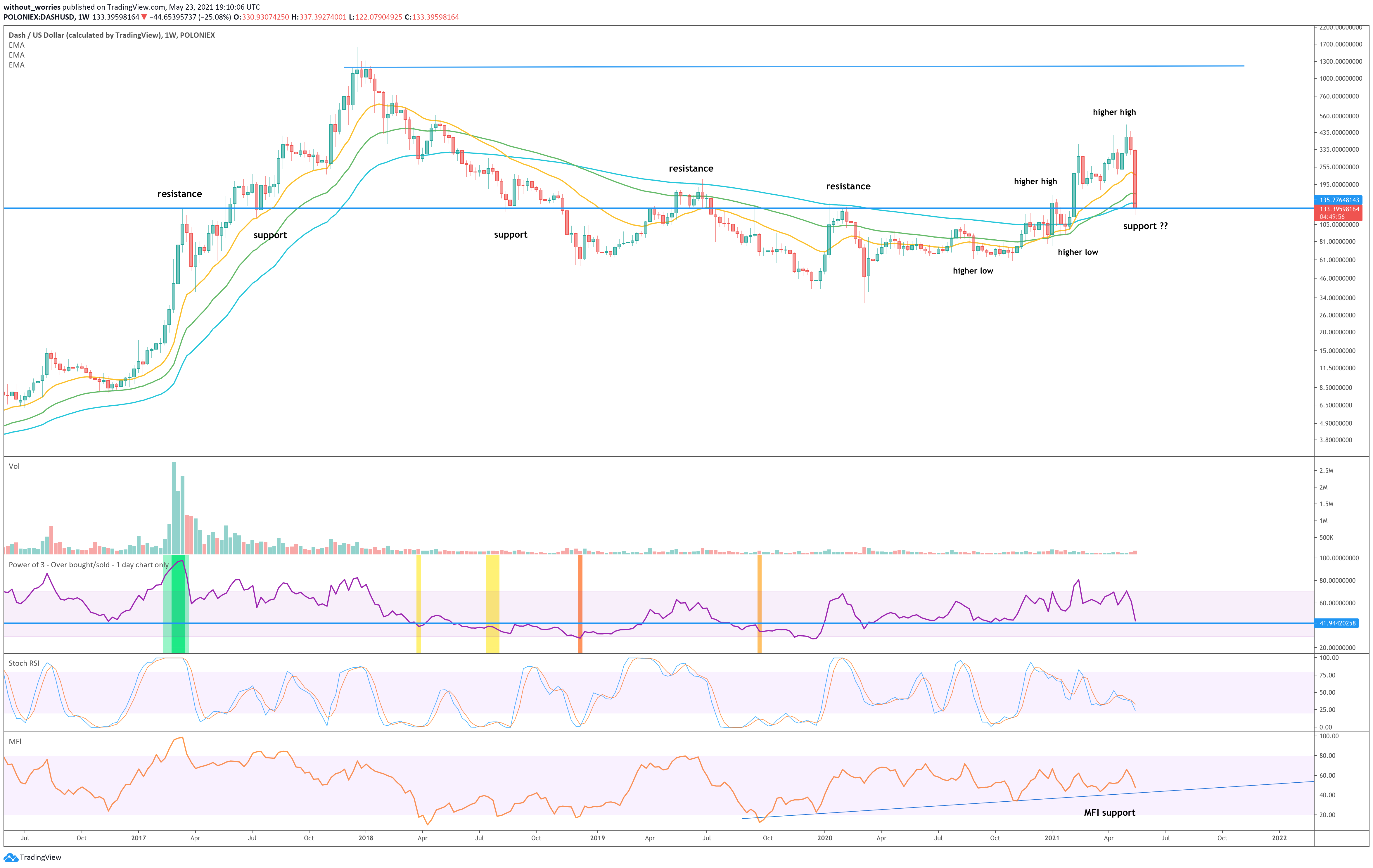The height and width of the screenshot is (868, 1373).
Task: Click the countdown '04:49:56' on the price axis
Action: [x=1332, y=217]
